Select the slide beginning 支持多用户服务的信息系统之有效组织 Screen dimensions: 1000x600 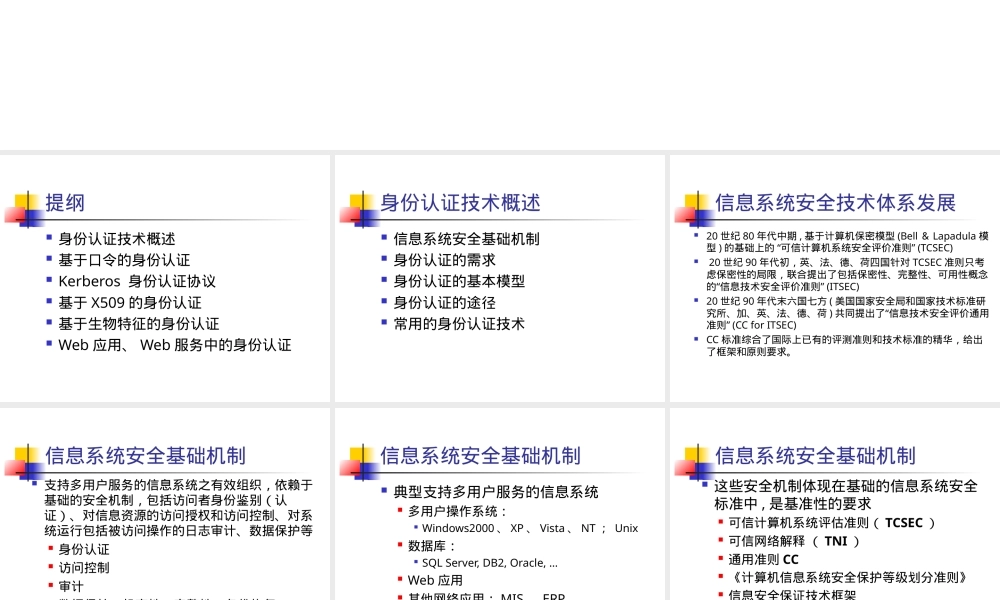pyautogui.click(x=165, y=504)
